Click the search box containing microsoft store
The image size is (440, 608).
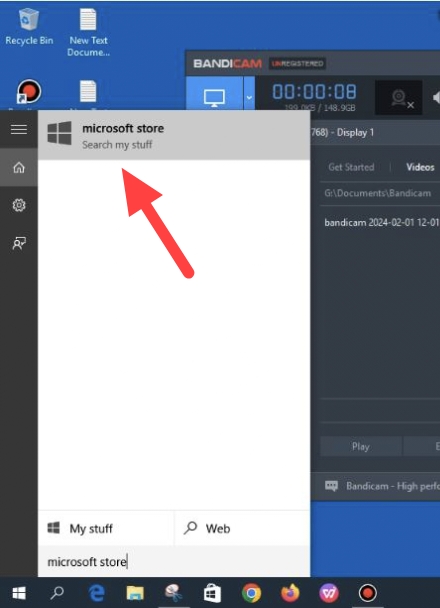point(174,561)
